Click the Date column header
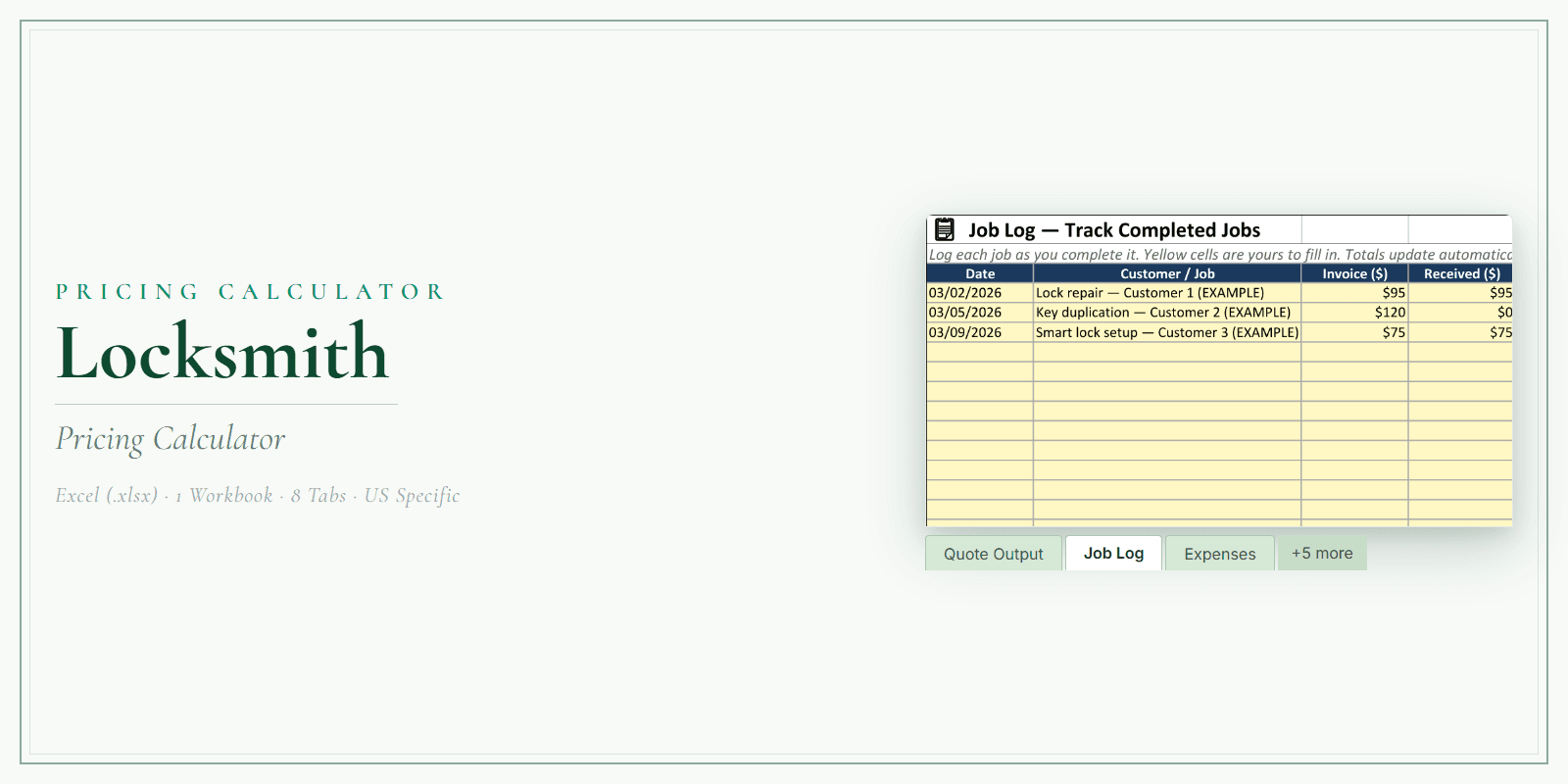Screen dimensions: 1568x784 (980, 273)
